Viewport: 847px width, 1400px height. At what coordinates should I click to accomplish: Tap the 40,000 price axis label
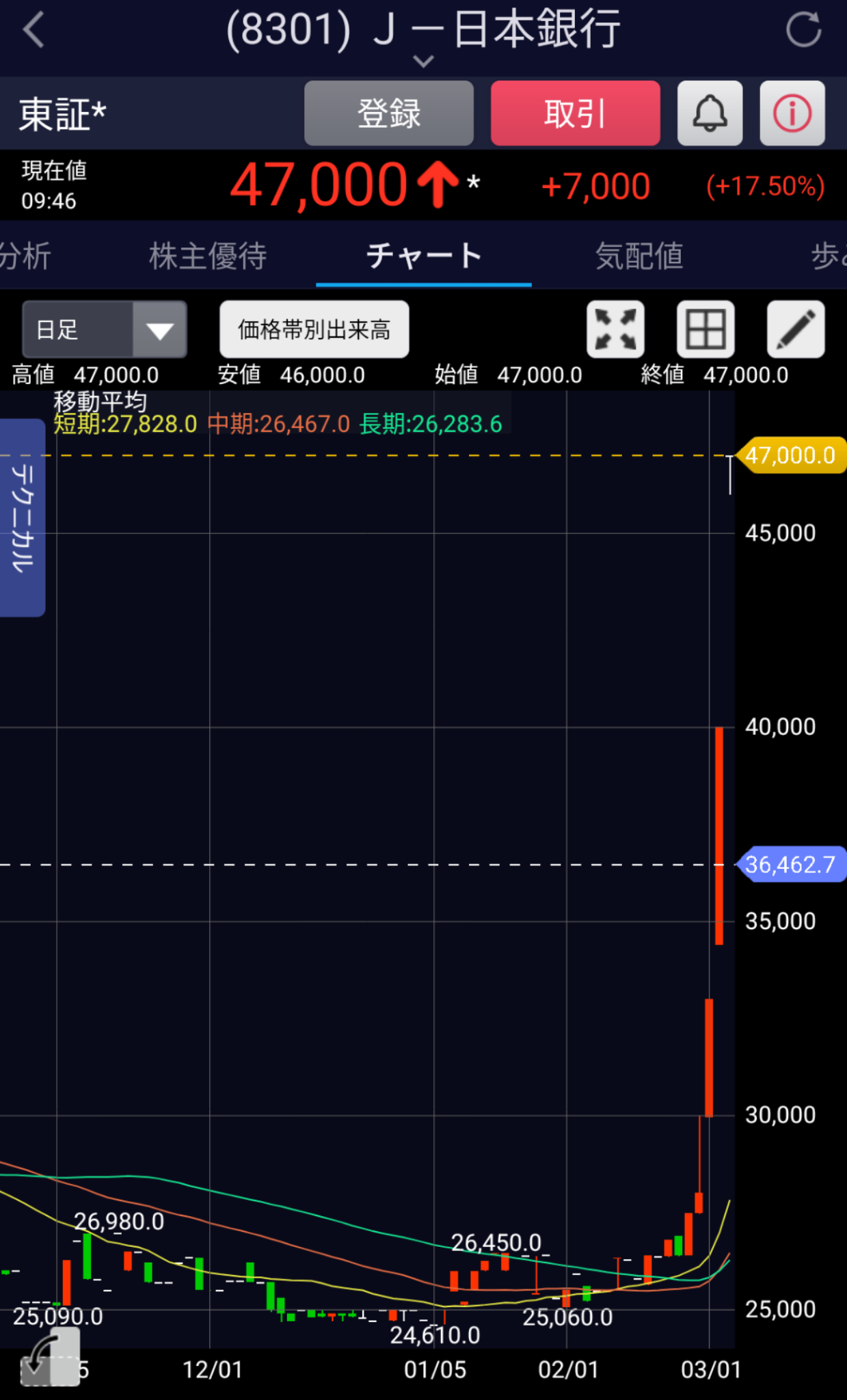coord(780,727)
